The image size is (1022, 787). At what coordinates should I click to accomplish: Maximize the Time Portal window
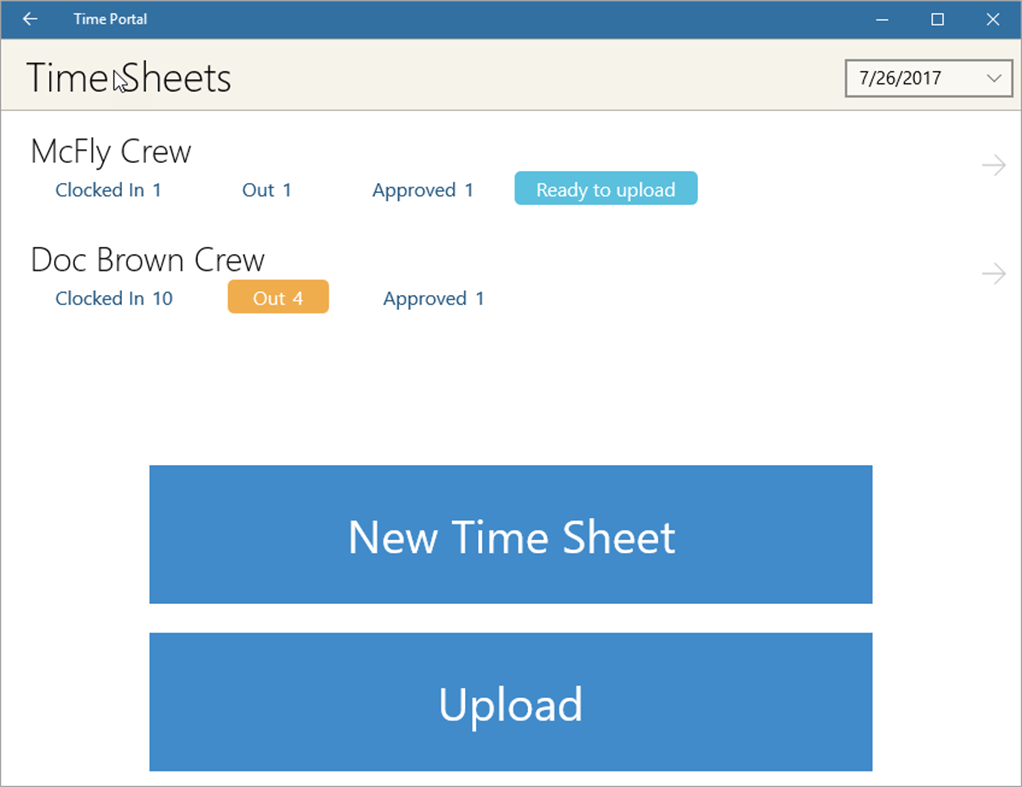coord(937,19)
